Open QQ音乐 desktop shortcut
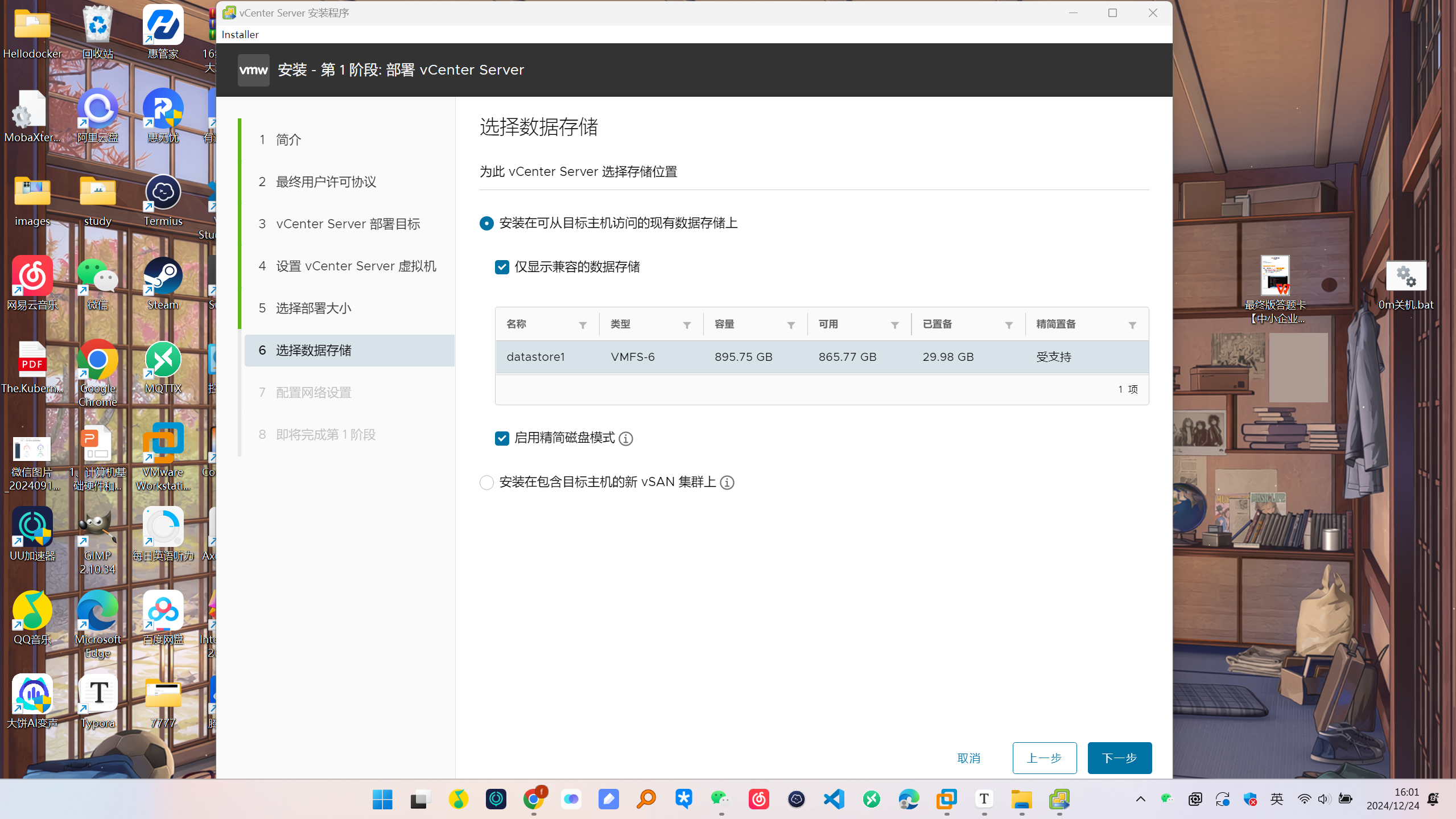This screenshot has height=819, width=1456. coord(32,619)
